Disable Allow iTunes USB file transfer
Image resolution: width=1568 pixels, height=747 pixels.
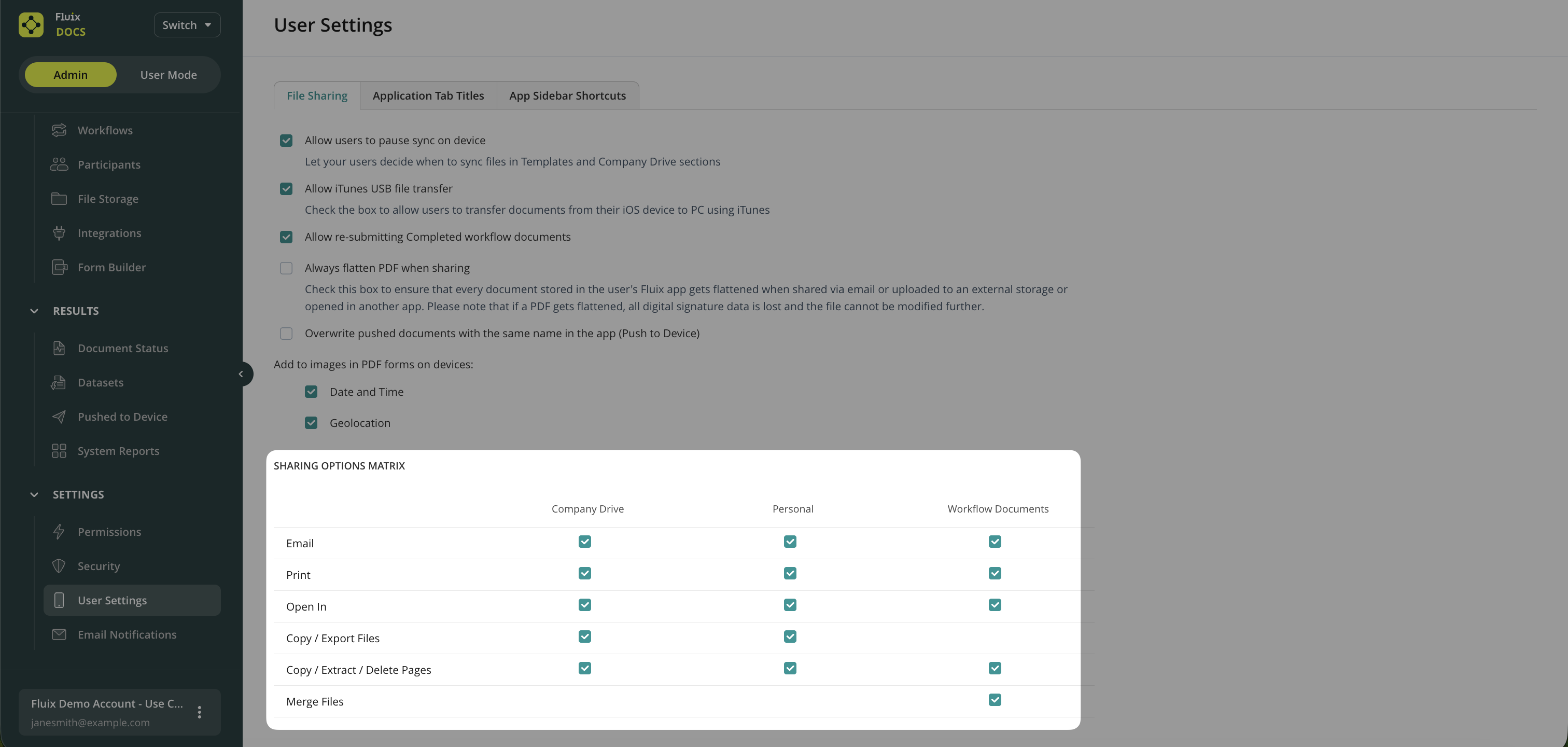[286, 189]
